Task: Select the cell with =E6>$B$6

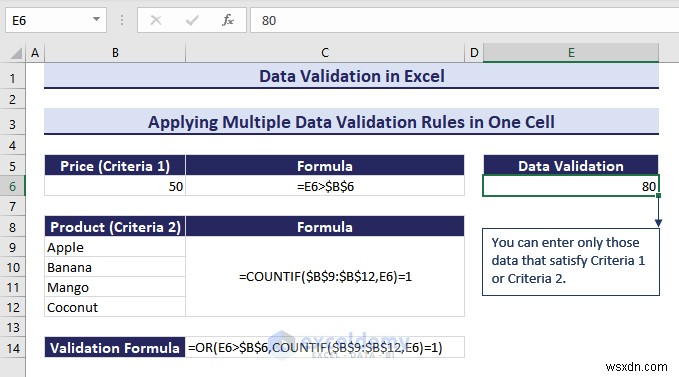Action: 325,187
